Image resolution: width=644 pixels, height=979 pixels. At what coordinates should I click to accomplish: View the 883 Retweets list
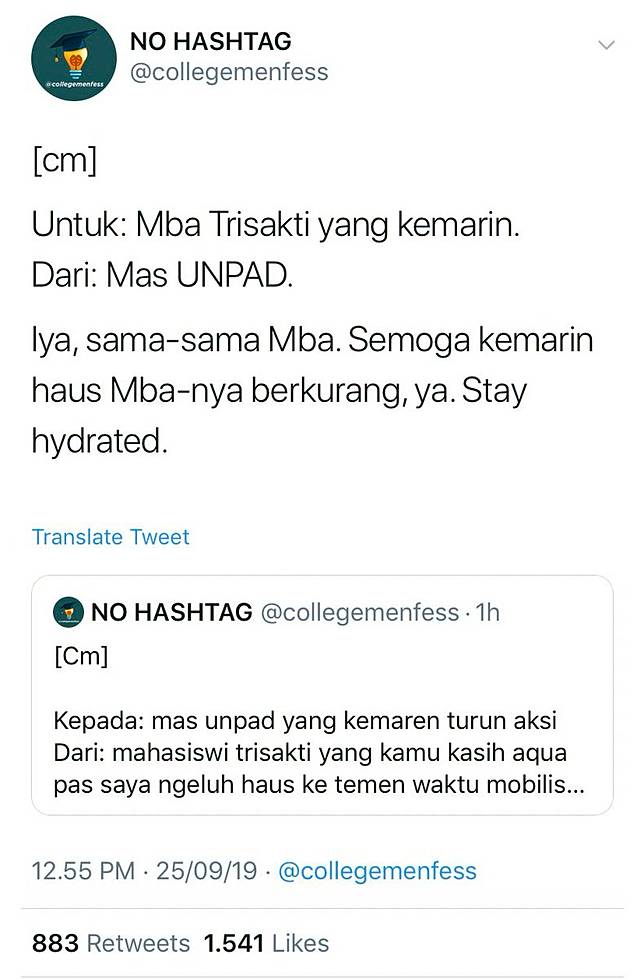click(x=110, y=943)
